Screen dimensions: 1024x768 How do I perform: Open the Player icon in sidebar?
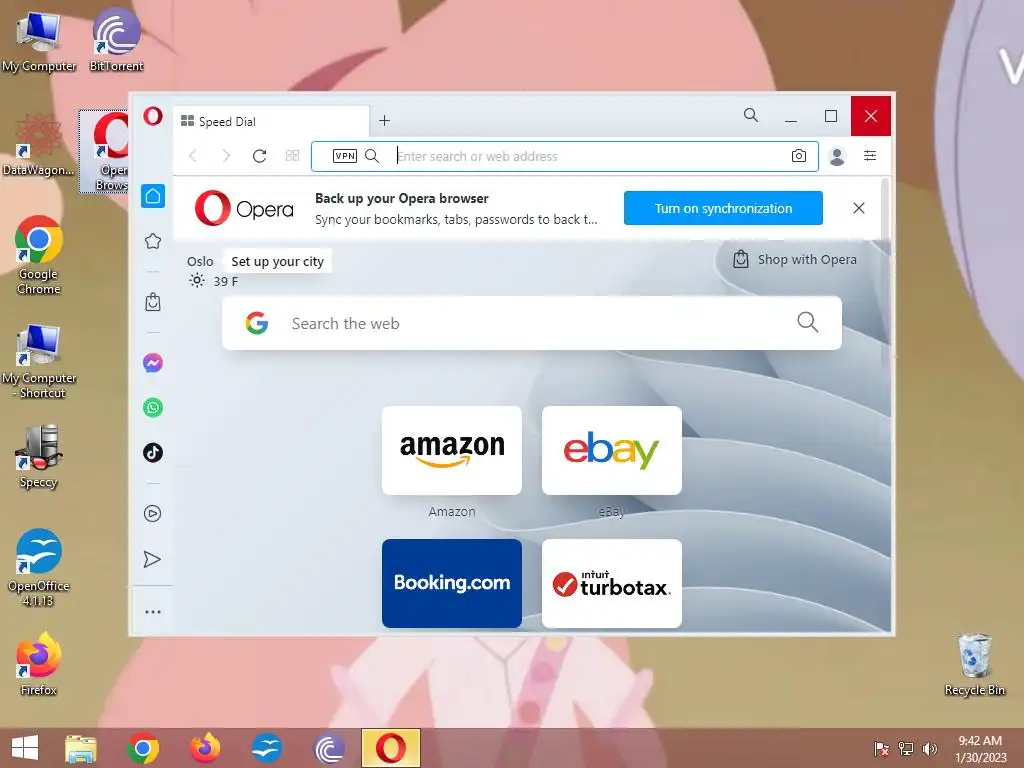click(153, 513)
